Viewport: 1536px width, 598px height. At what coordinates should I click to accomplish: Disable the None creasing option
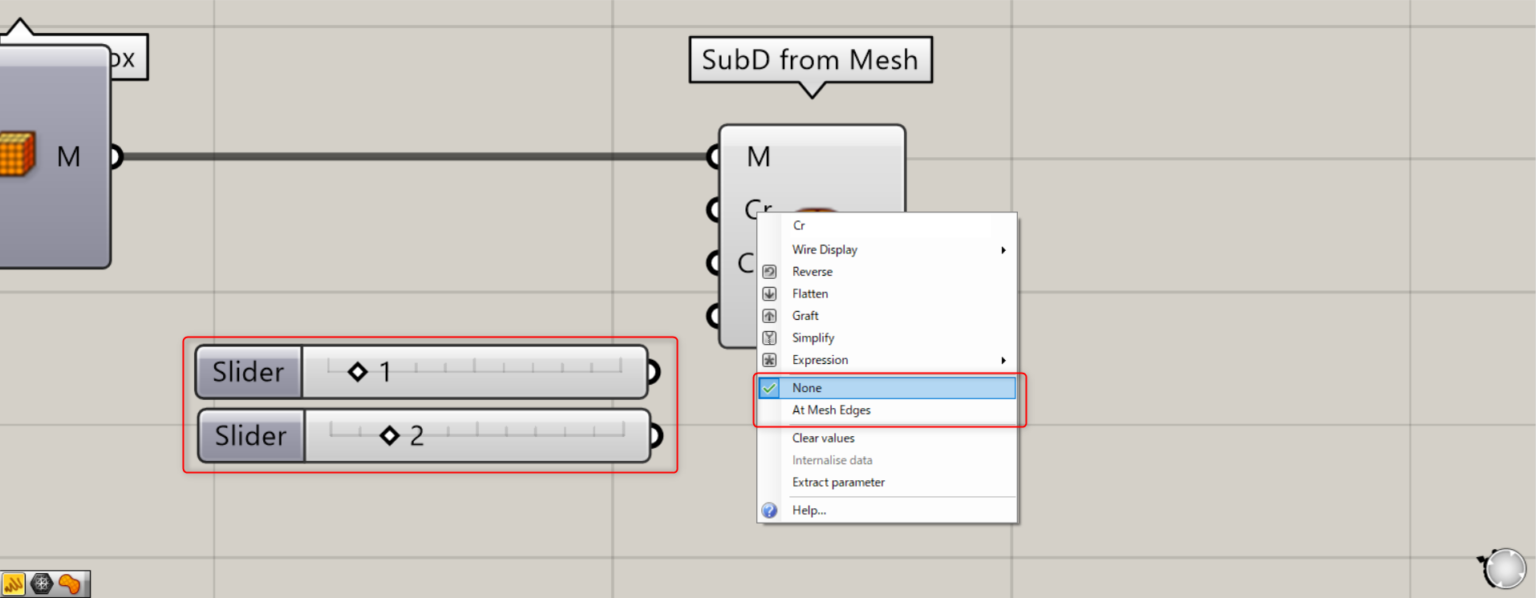point(807,387)
